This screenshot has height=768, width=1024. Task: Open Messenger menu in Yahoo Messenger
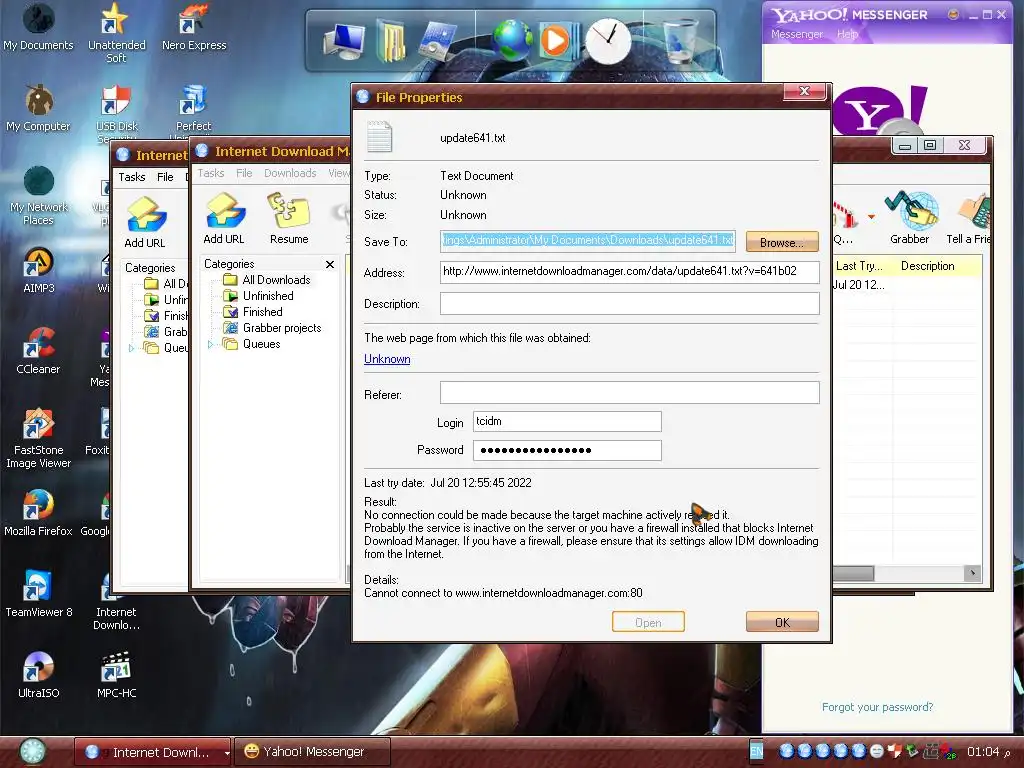point(797,34)
